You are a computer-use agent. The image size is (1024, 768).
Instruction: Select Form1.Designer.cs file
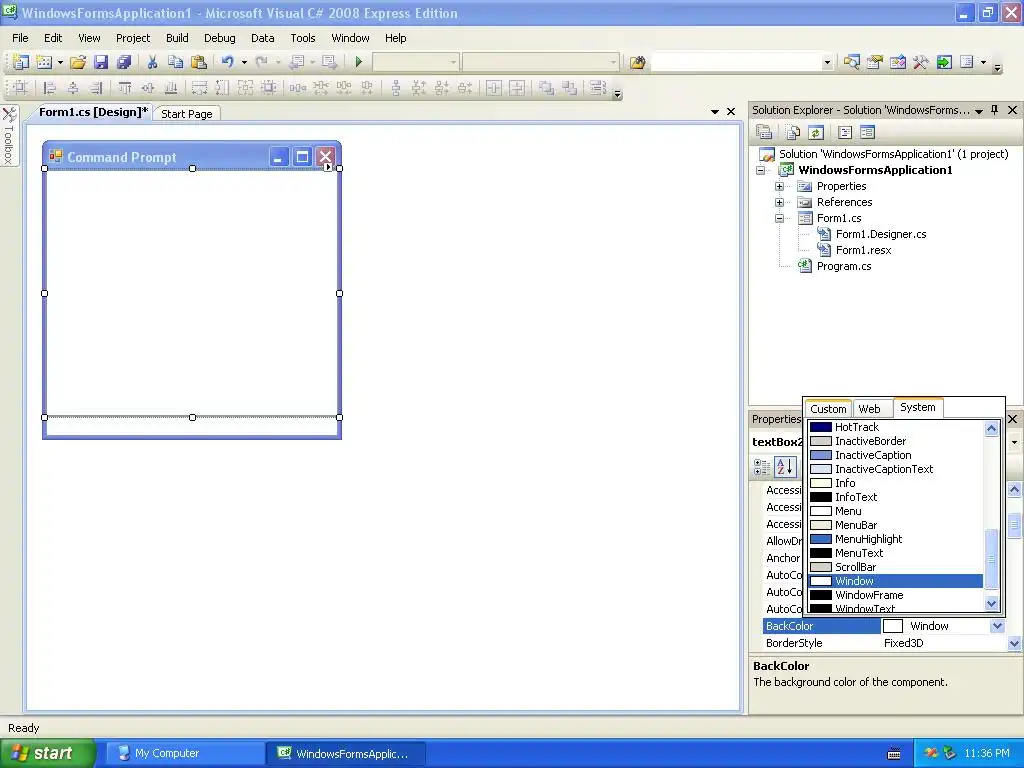(x=881, y=234)
